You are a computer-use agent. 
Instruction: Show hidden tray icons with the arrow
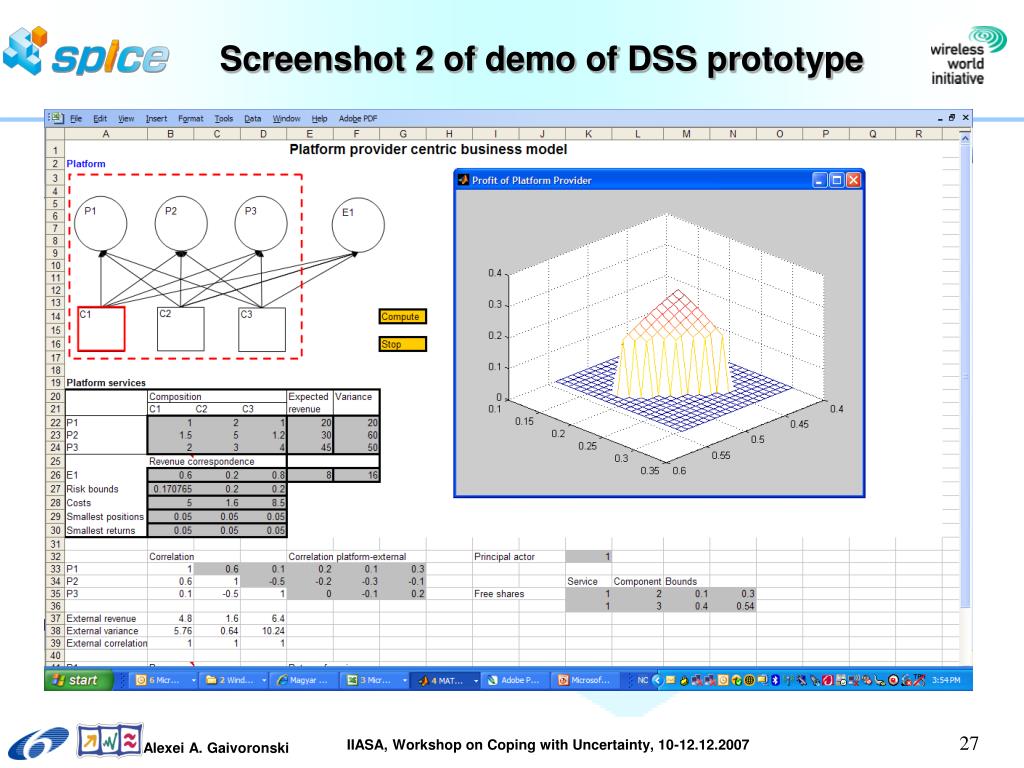pos(657,680)
